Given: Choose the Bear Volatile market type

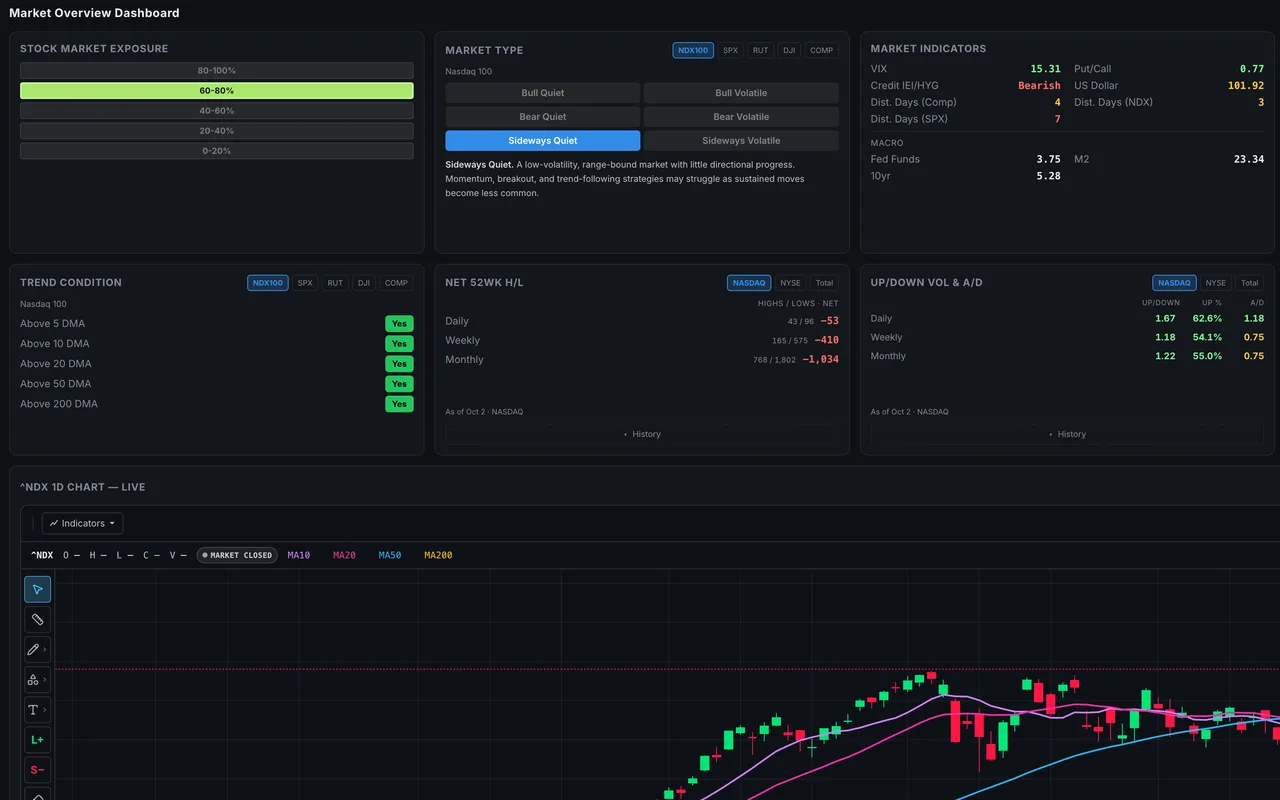Looking at the screenshot, I should pyautogui.click(x=741, y=117).
